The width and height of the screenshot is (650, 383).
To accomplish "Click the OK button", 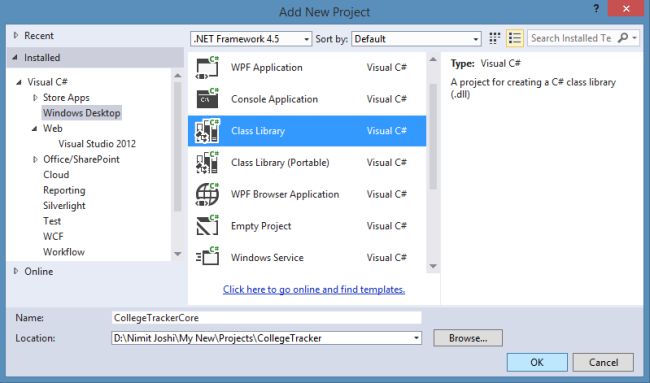I will [x=537, y=362].
